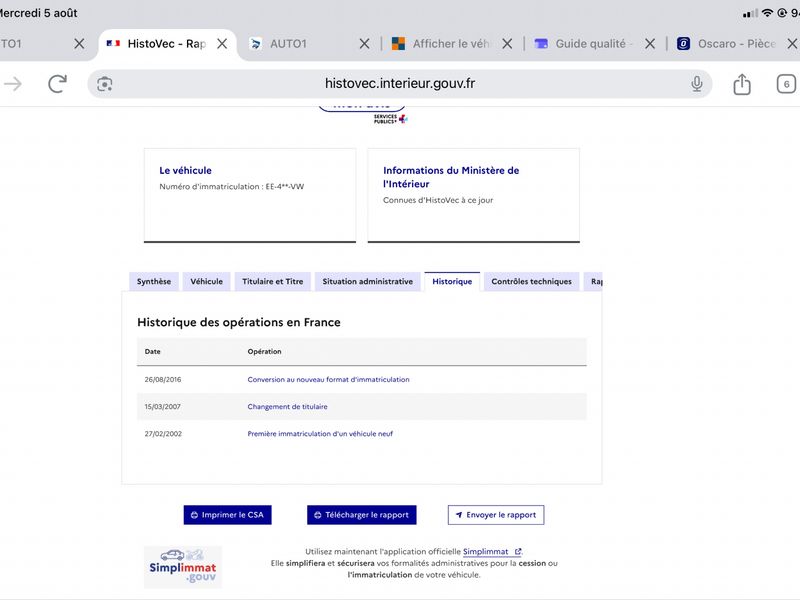Open the Google Lens icon in the address bar
The width and height of the screenshot is (800, 600).
tap(105, 84)
